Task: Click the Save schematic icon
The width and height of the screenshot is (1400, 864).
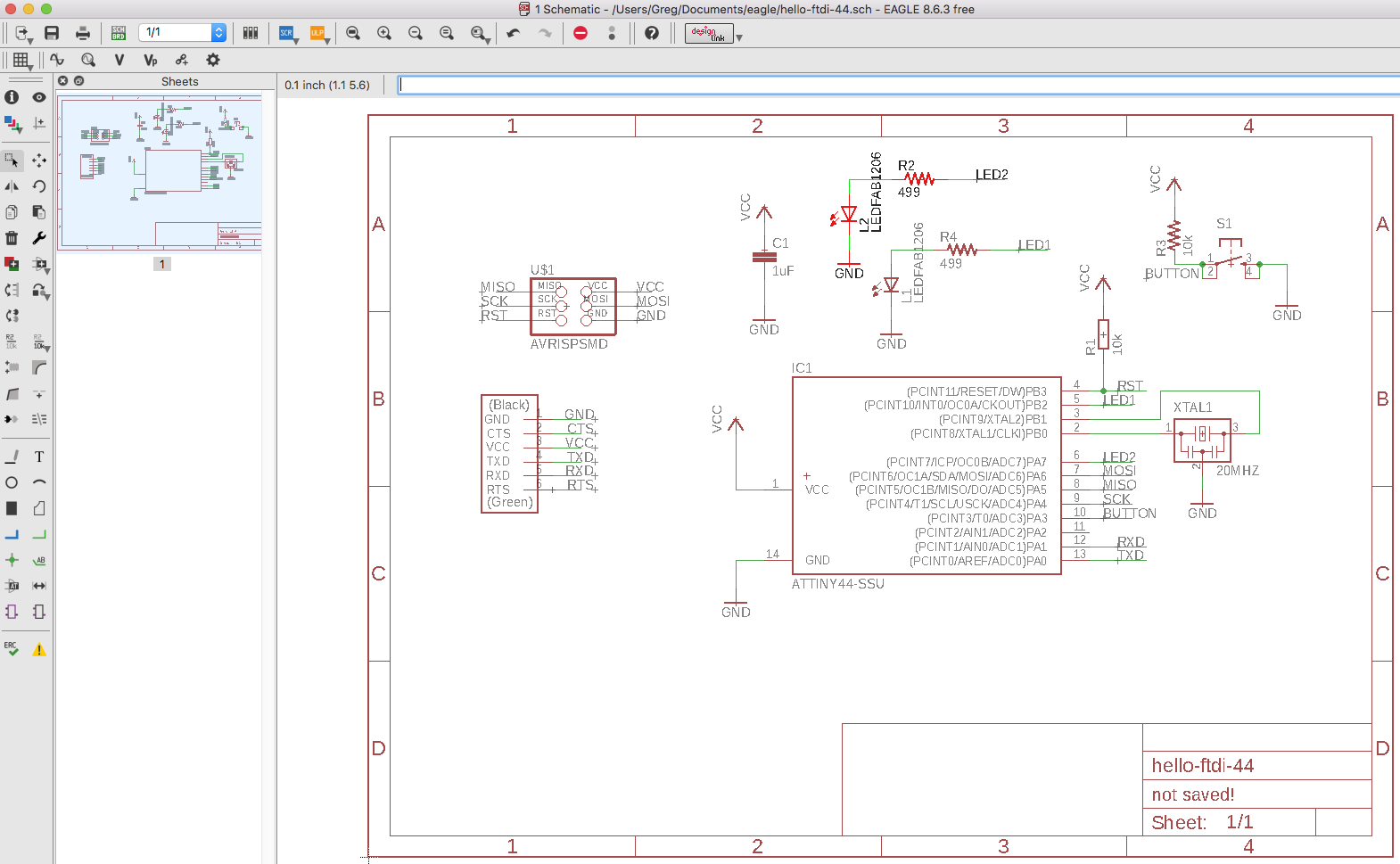Action: tap(52, 33)
